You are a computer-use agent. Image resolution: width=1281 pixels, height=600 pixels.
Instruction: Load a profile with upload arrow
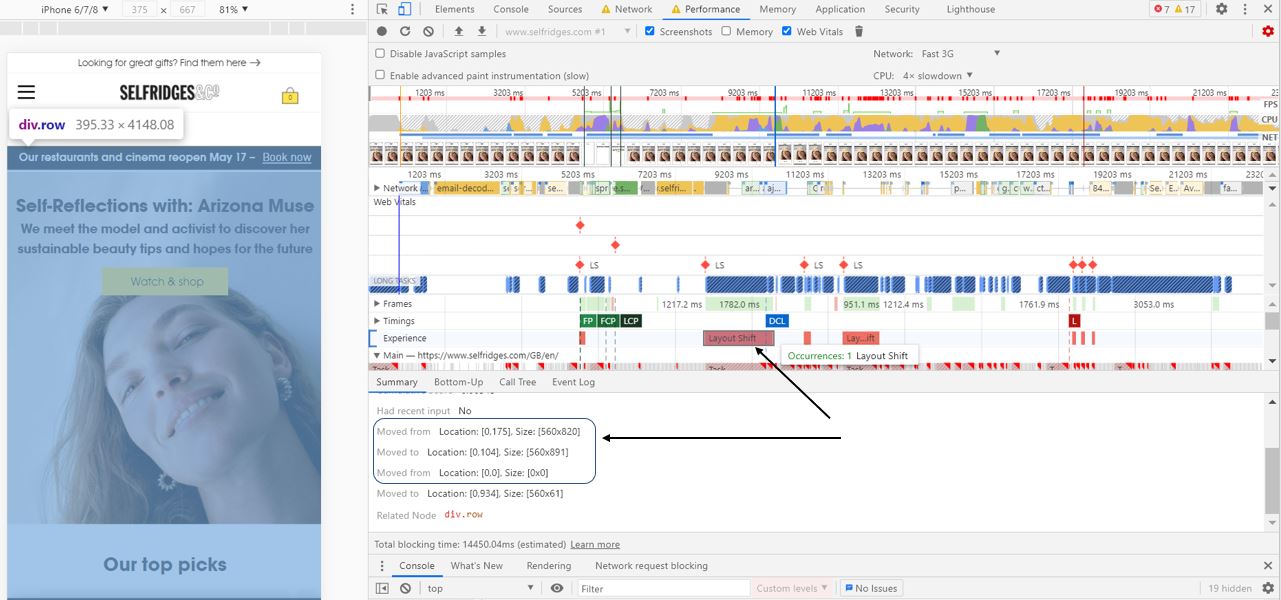(x=459, y=31)
